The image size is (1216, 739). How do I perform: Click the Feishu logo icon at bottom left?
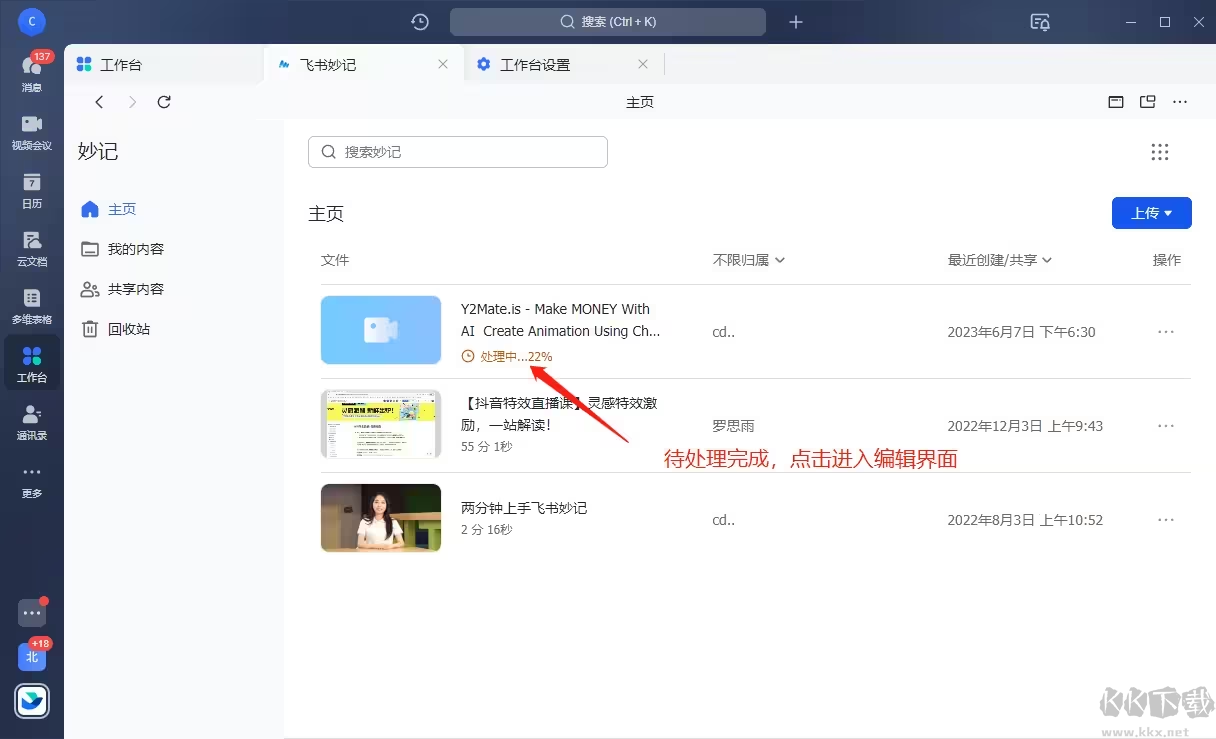[x=32, y=701]
